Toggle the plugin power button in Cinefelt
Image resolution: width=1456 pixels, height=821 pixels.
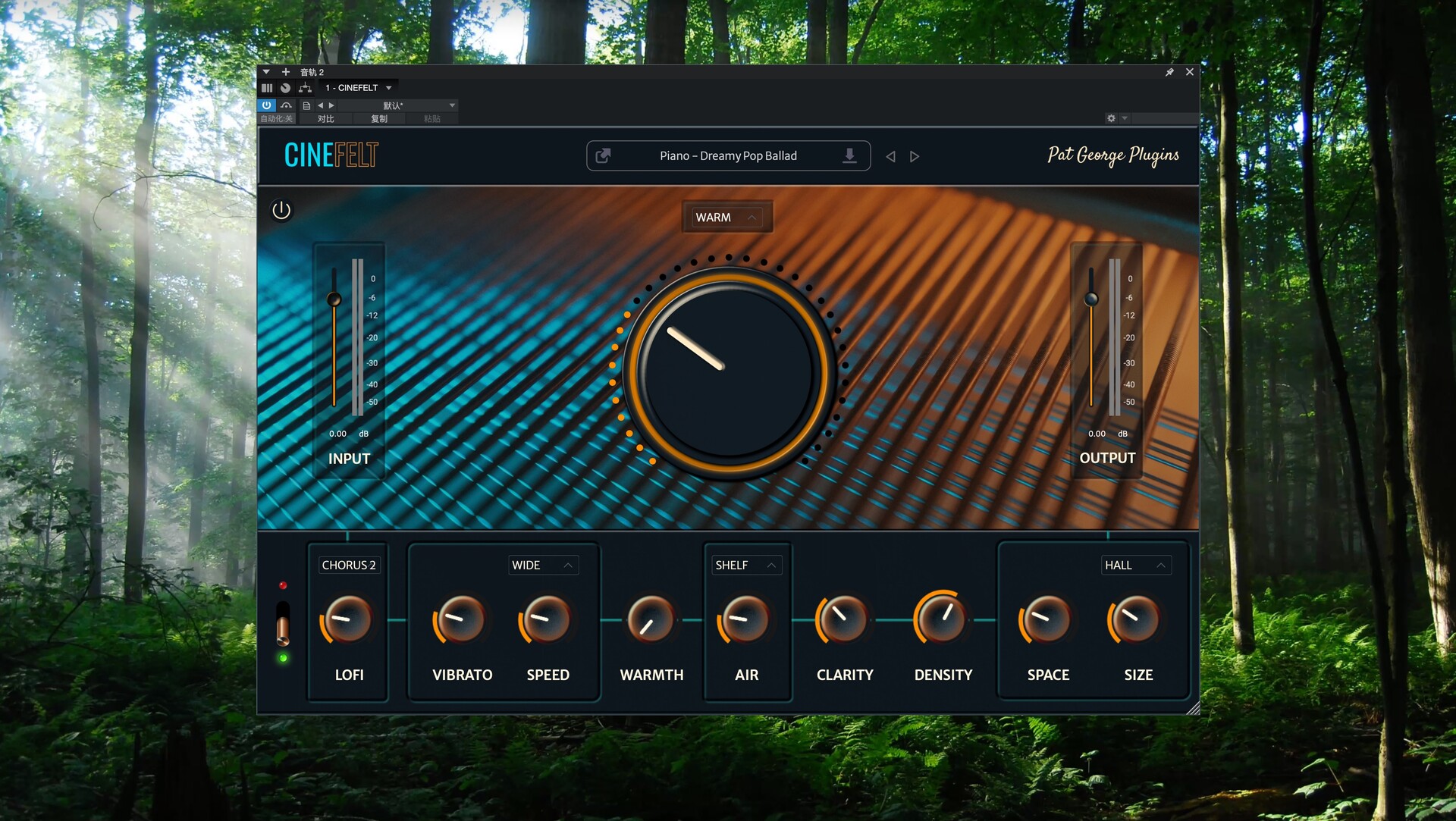281,210
